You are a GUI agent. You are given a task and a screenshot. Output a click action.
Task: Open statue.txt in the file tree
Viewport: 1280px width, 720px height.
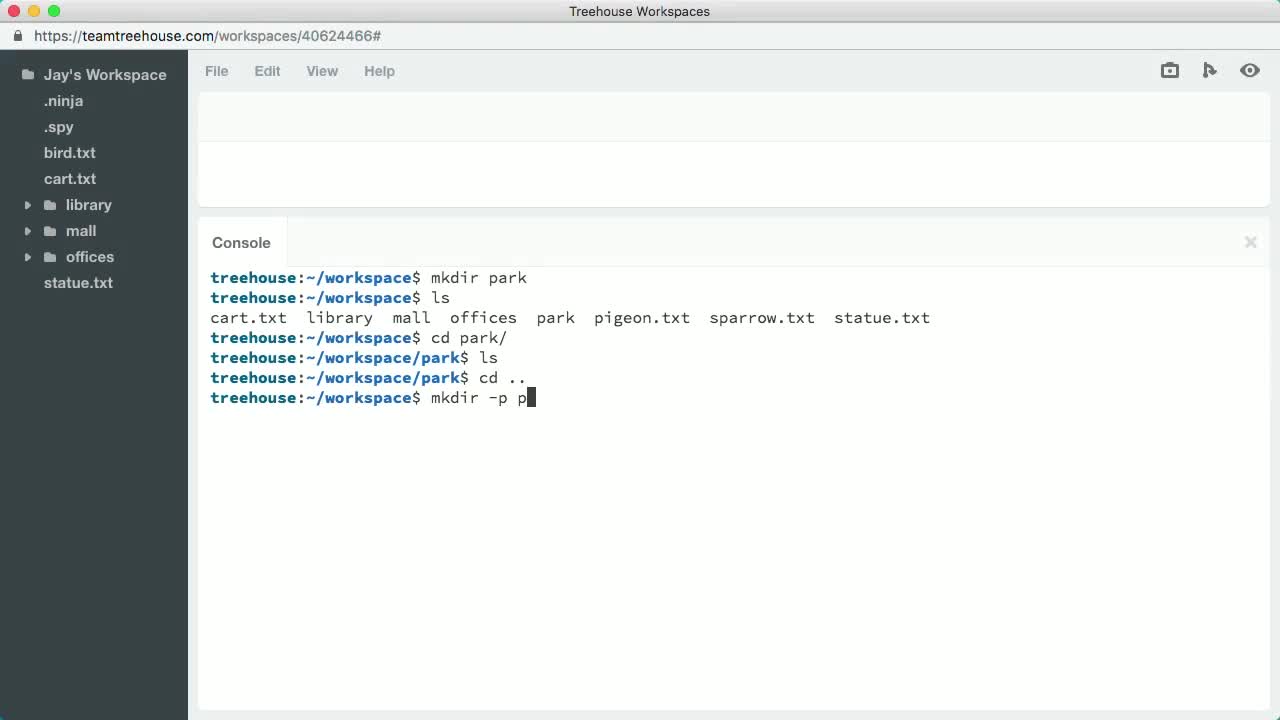78,283
